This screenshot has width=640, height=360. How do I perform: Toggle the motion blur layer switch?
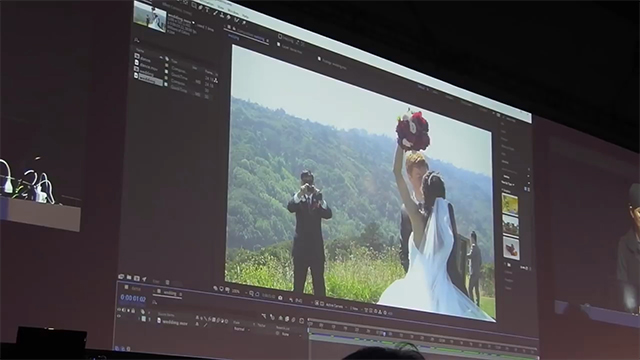(x=217, y=321)
